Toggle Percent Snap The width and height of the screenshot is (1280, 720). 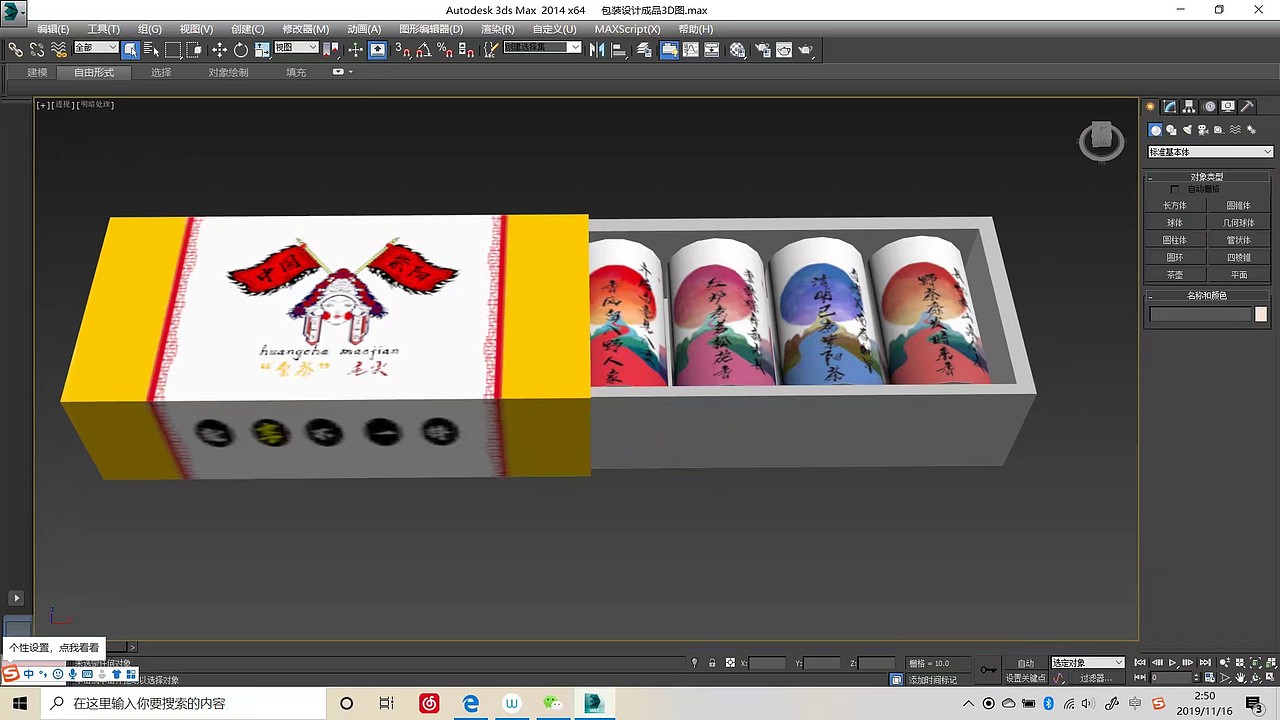(x=445, y=49)
